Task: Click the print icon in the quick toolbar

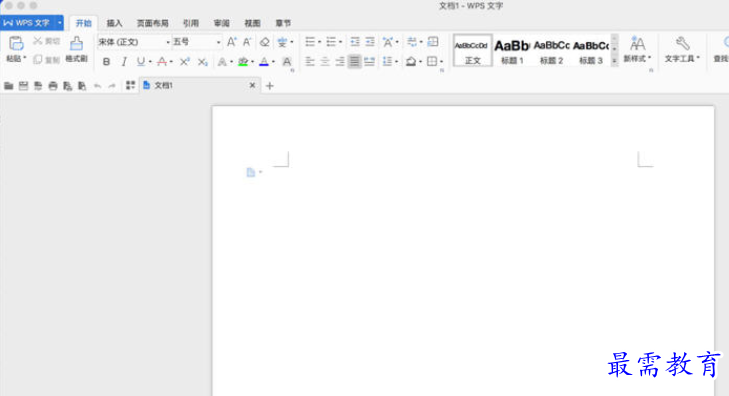Action: pyautogui.click(x=53, y=86)
